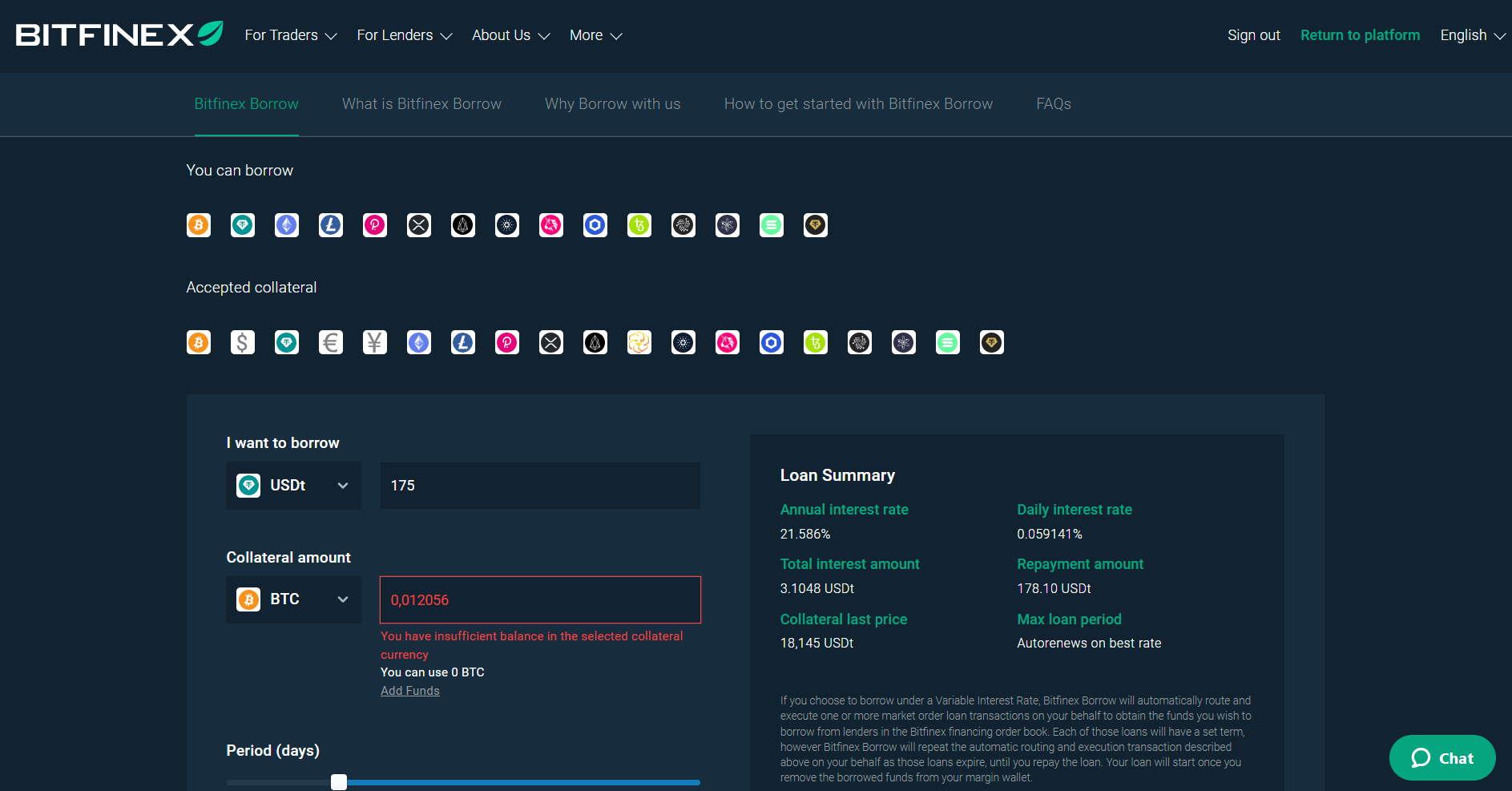Go to What is Bitfinex Borrow tab

[x=421, y=104]
